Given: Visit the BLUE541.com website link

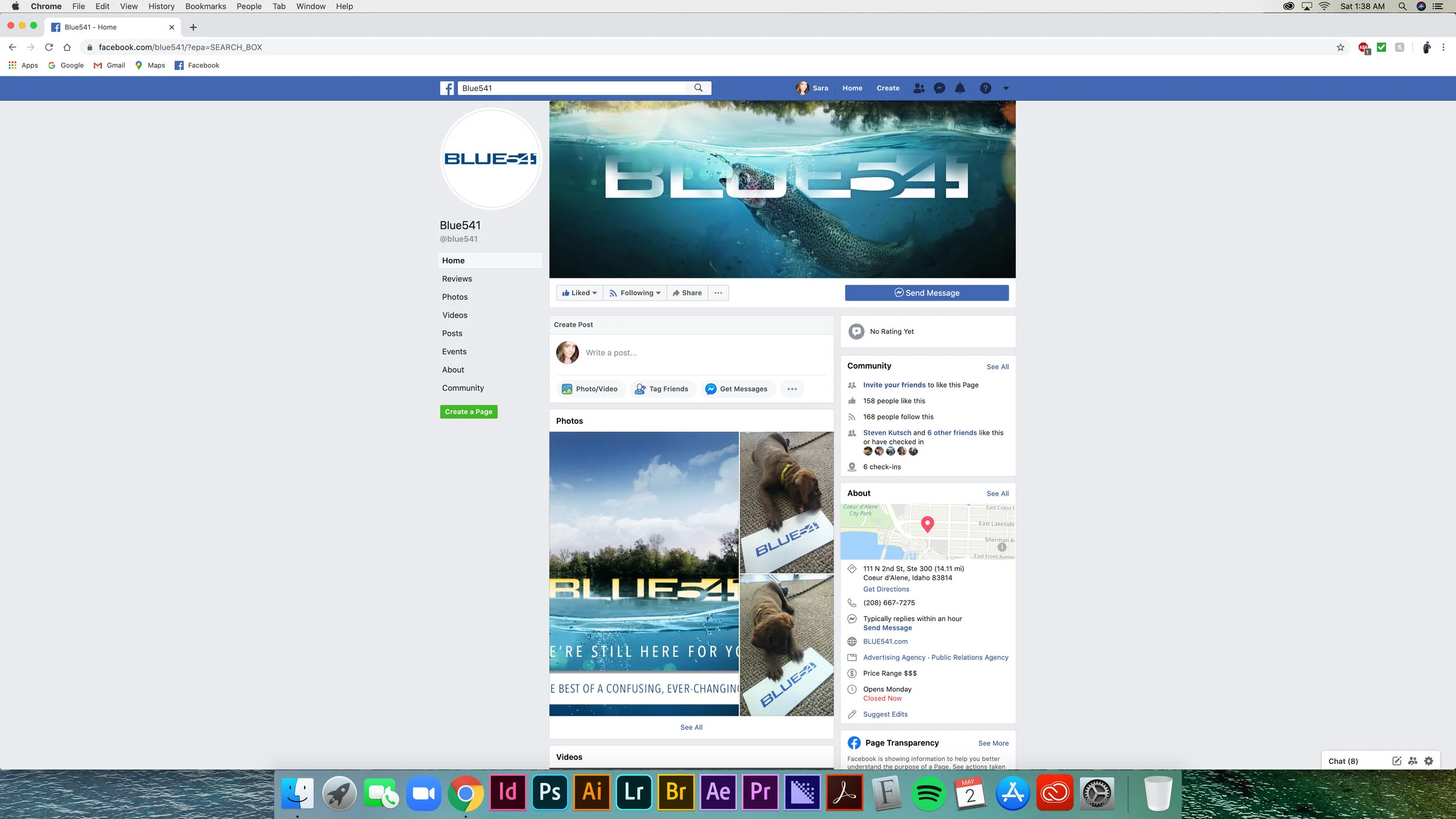Looking at the screenshot, I should click(885, 642).
